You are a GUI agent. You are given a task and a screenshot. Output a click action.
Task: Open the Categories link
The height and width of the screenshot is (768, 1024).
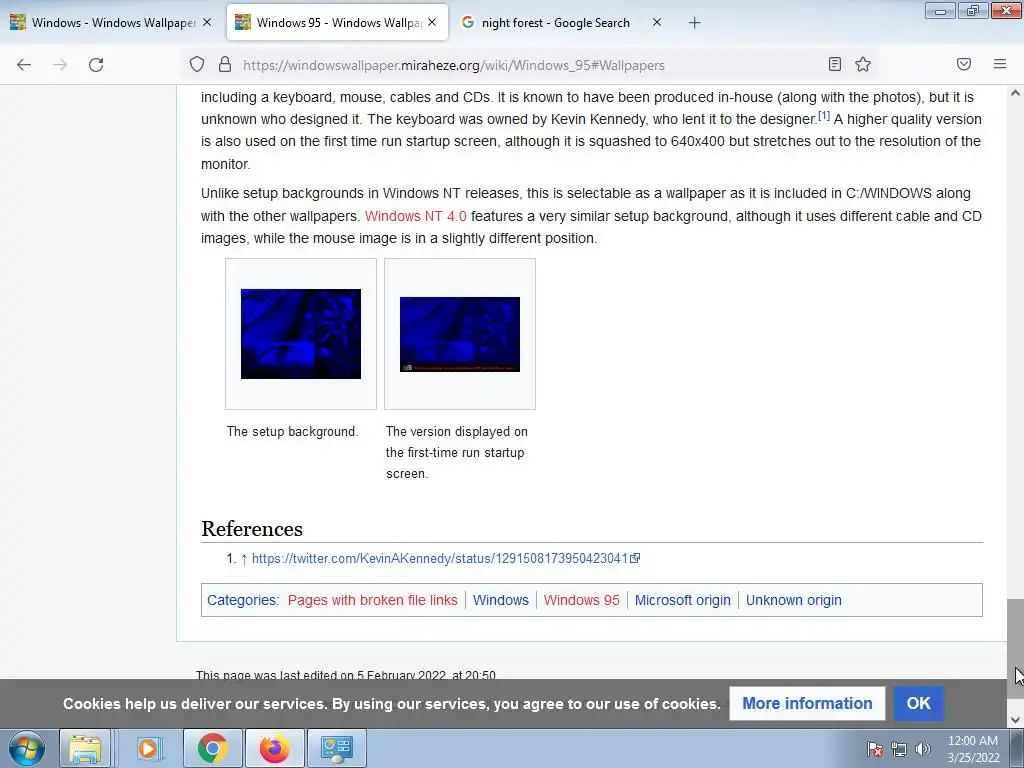pyautogui.click(x=242, y=600)
